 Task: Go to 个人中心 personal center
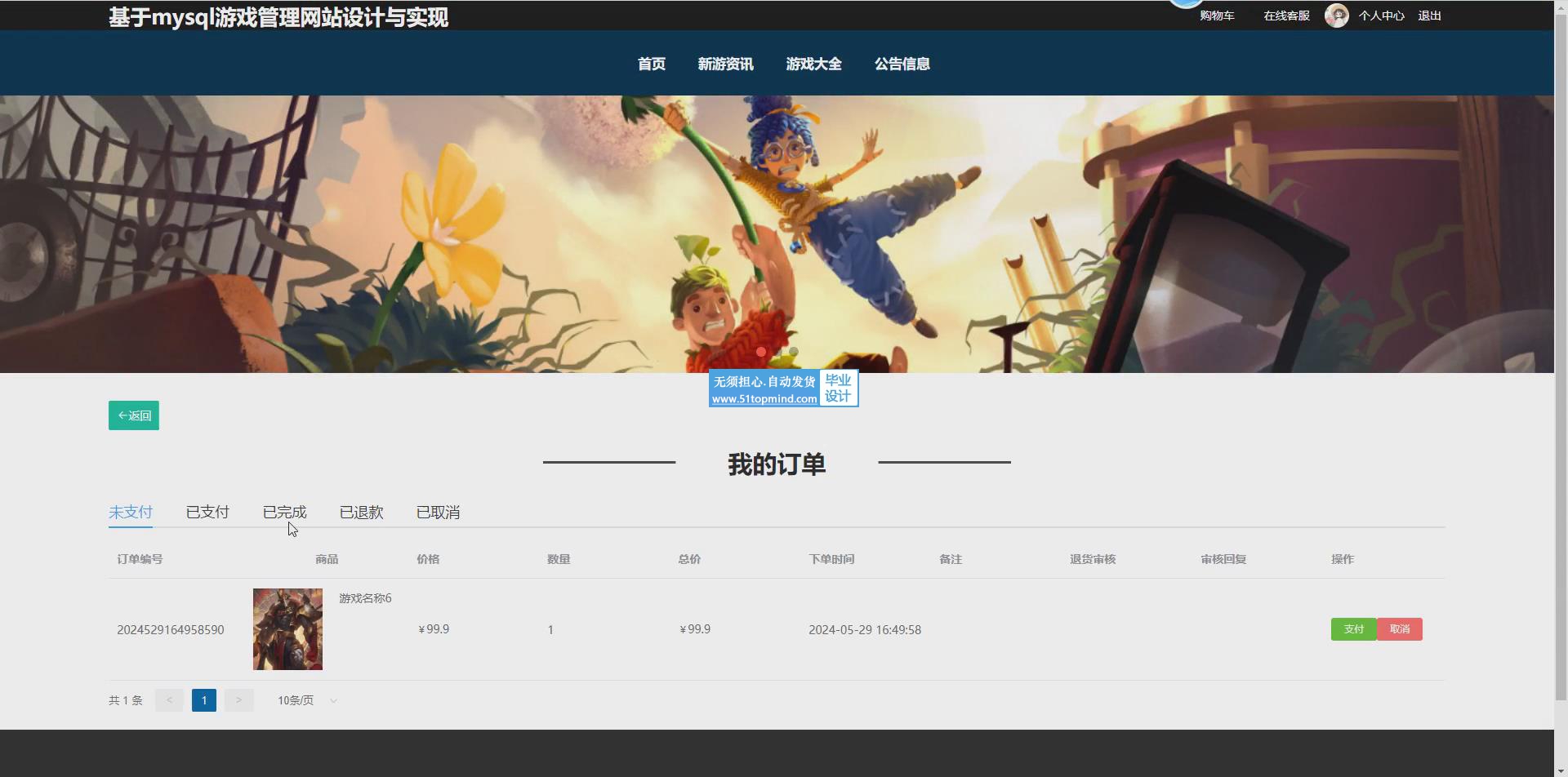click(1381, 16)
